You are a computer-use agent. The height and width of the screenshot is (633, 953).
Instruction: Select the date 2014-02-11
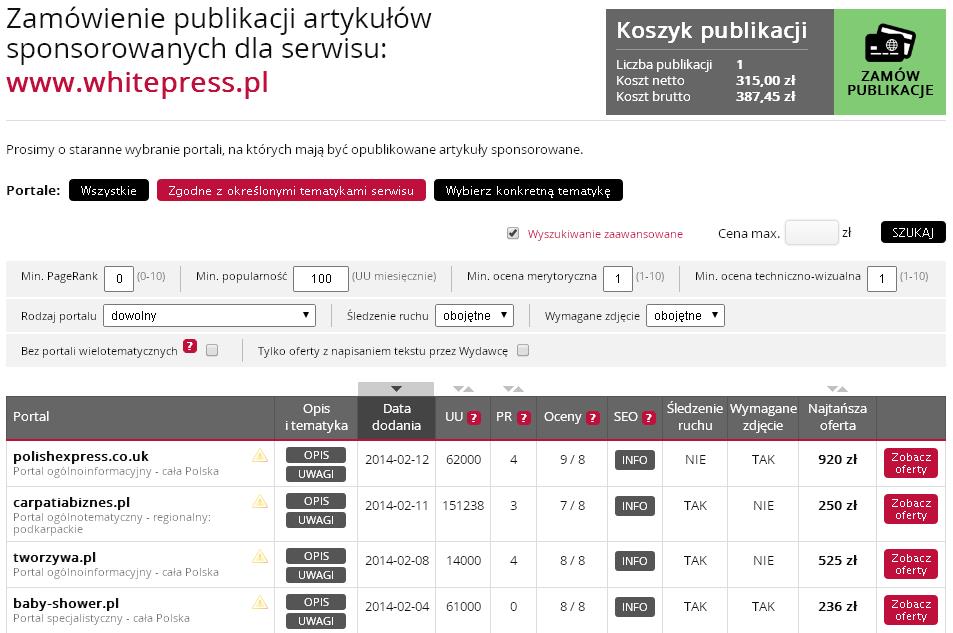(396, 506)
